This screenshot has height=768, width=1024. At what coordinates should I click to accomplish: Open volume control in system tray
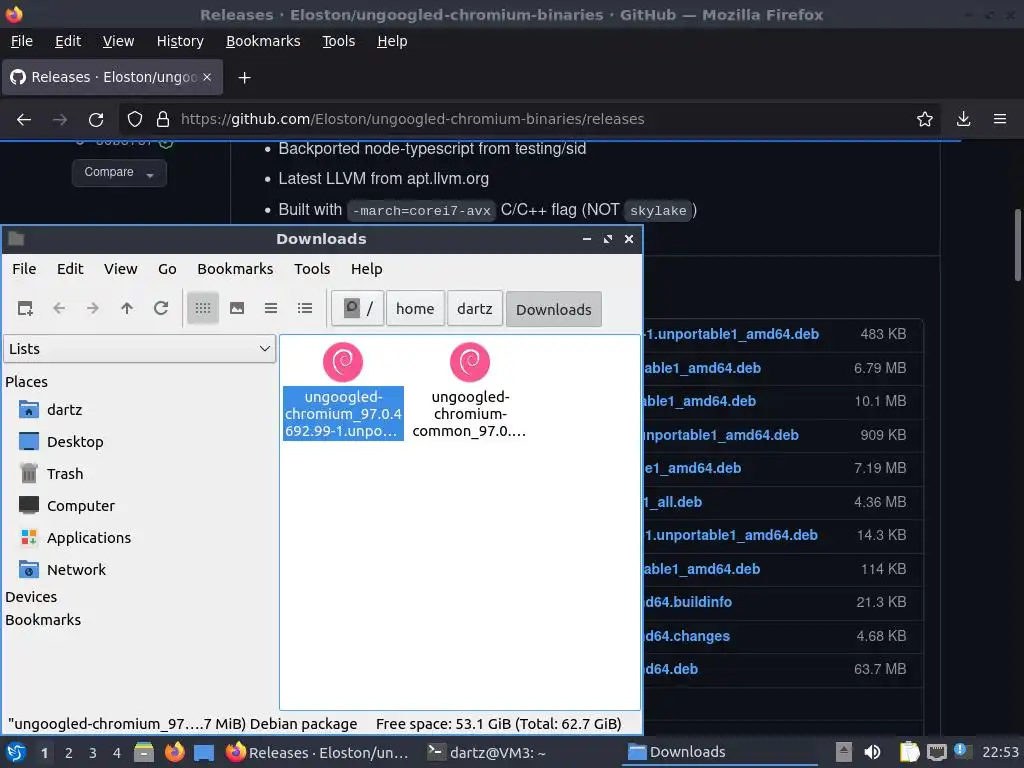coord(872,752)
